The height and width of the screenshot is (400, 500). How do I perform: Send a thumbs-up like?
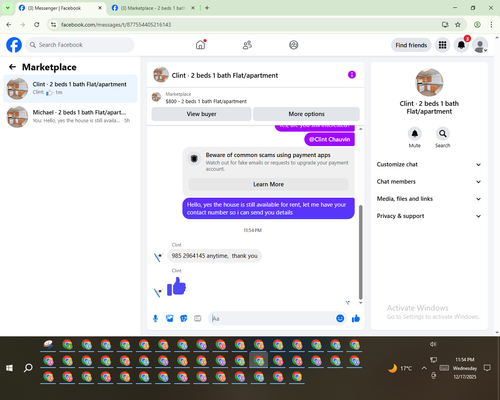(356, 319)
